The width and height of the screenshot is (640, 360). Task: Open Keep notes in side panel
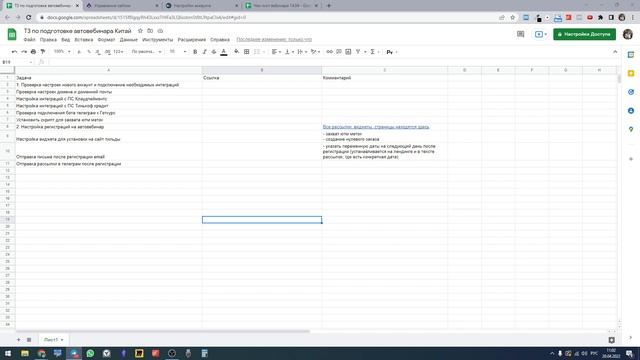pos(631,73)
